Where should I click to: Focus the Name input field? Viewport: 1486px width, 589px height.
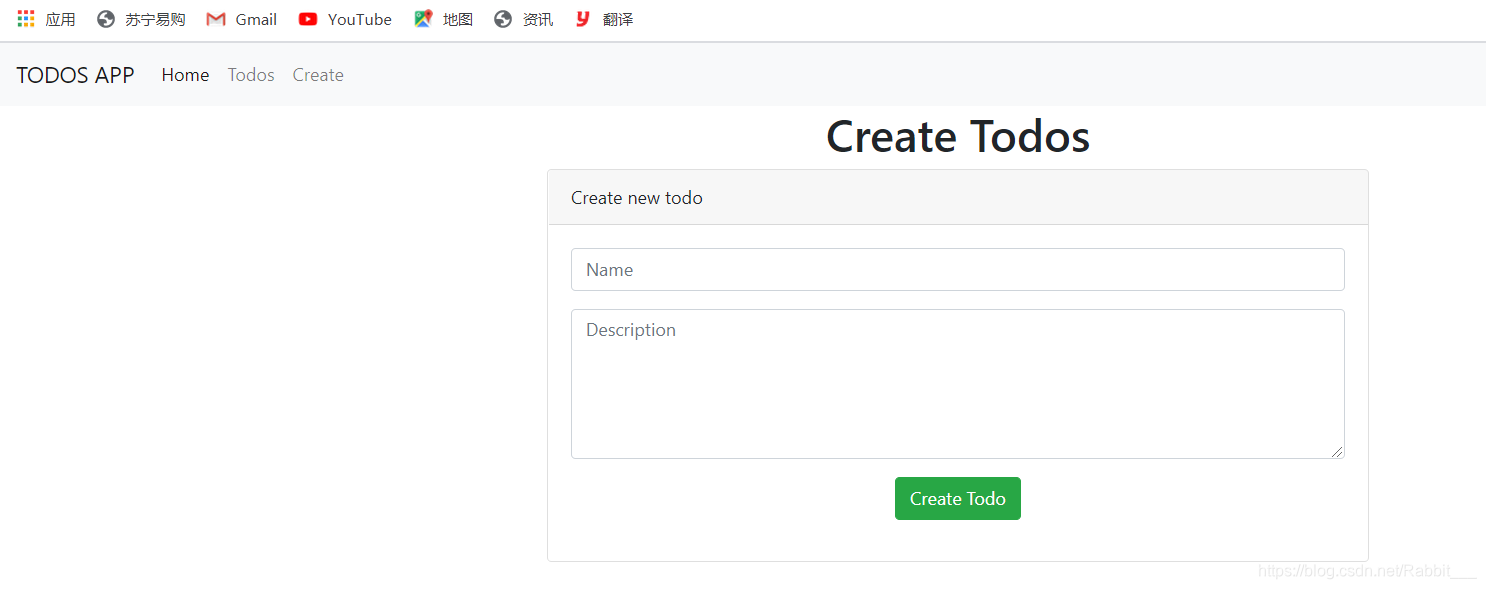957,270
